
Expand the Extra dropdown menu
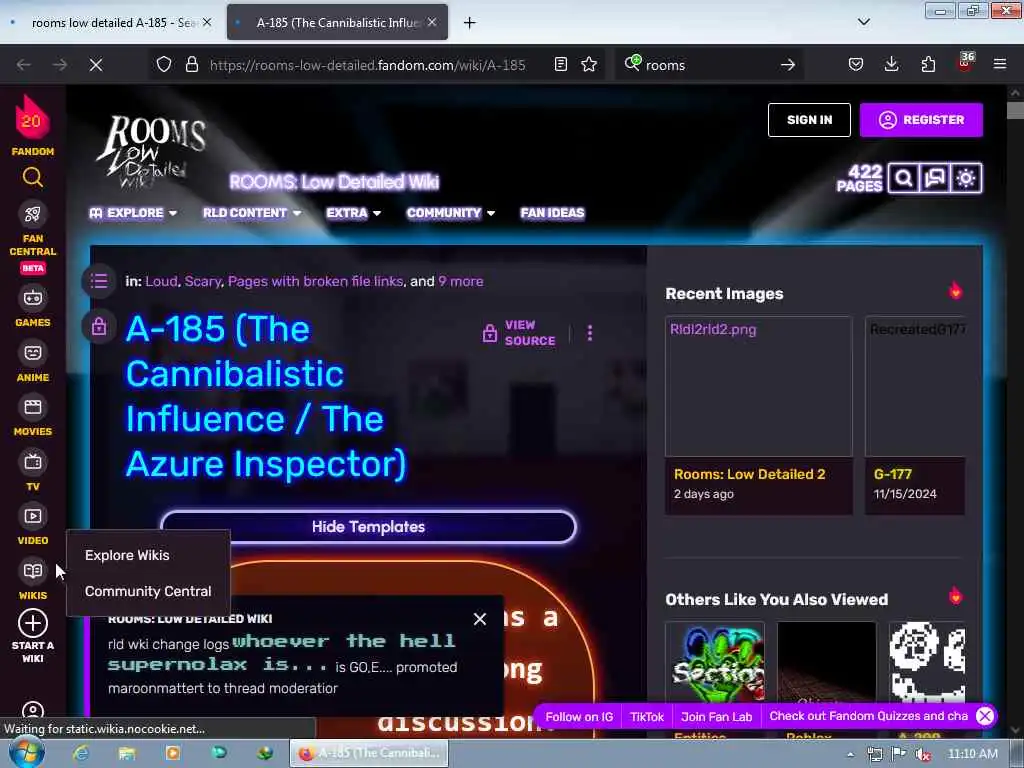pos(353,213)
